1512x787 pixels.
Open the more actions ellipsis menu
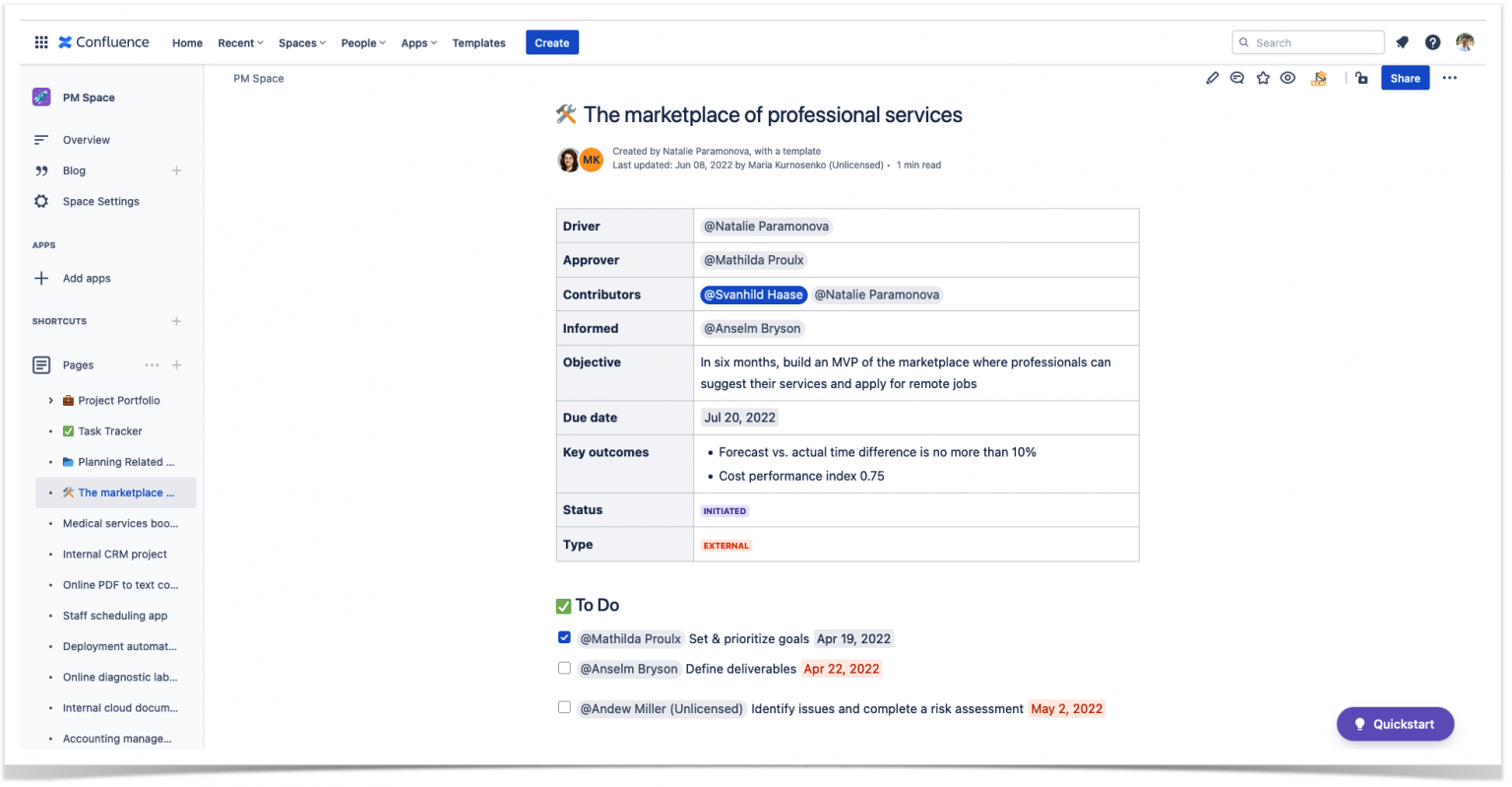tap(1449, 78)
